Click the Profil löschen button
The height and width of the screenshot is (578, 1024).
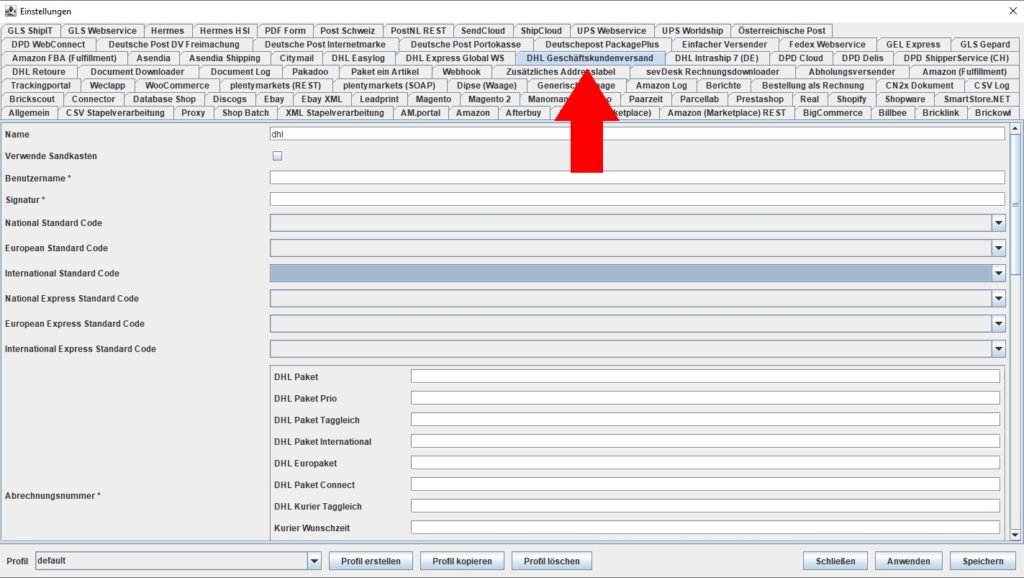click(x=551, y=561)
